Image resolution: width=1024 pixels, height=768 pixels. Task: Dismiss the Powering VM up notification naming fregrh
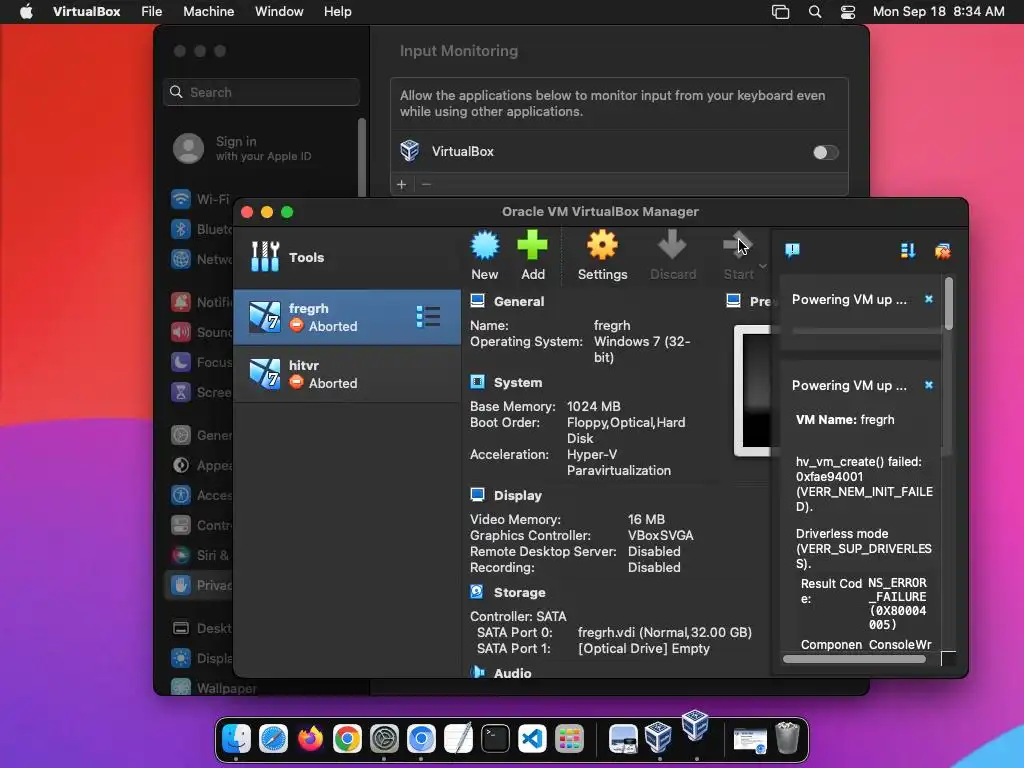(929, 385)
